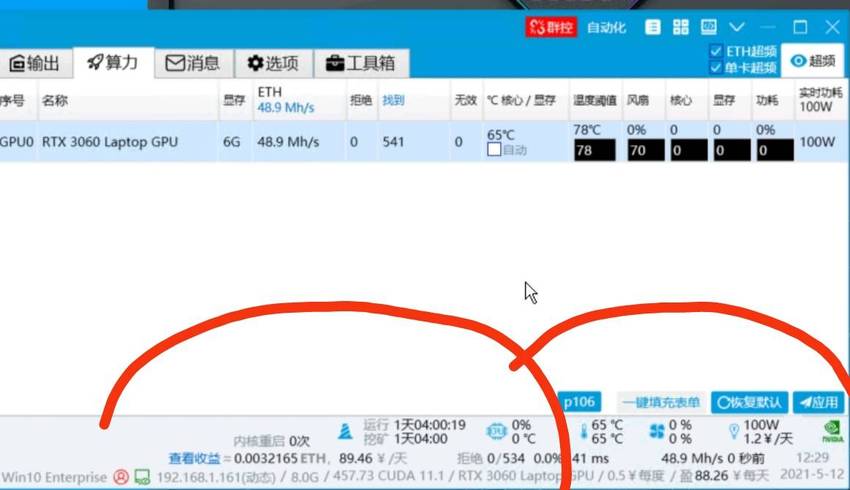Image resolution: width=850 pixels, height=490 pixels.
Task: Click the 温度阈值 column header
Action: coord(595,100)
